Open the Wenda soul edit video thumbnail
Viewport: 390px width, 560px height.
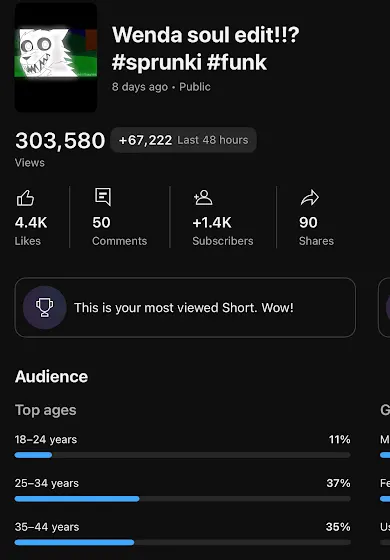(x=56, y=58)
